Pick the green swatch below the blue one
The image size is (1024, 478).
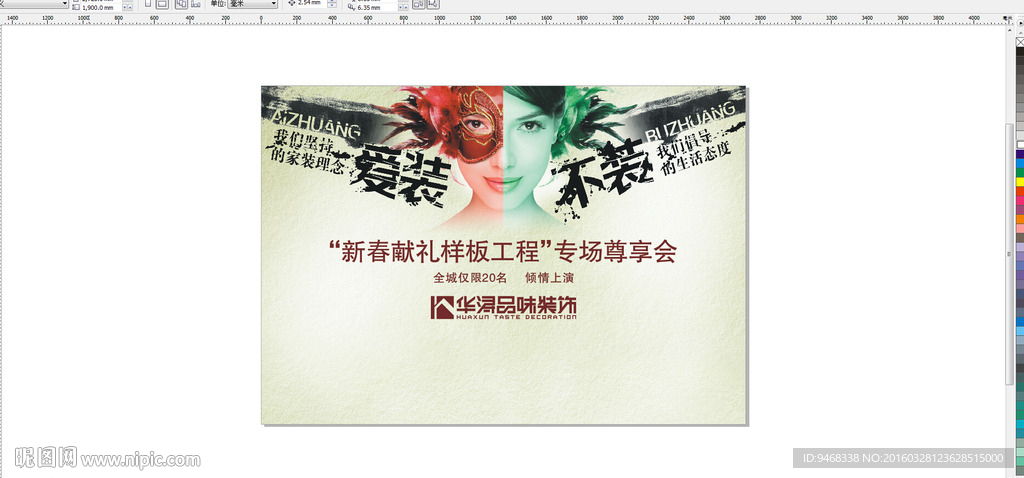click(x=1020, y=172)
